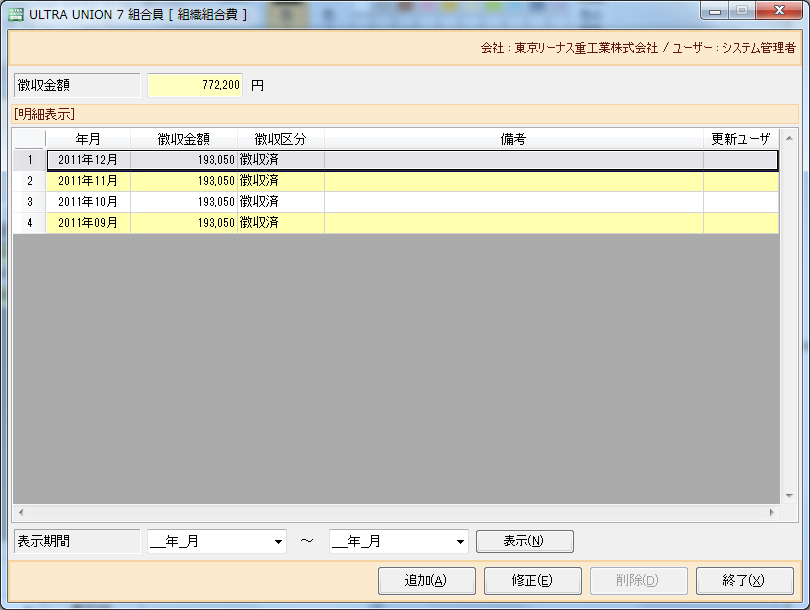The width and height of the screenshot is (810, 610).
Task: Click the 193,050 amount in 2011年09月 row
Action: [x=184, y=223]
